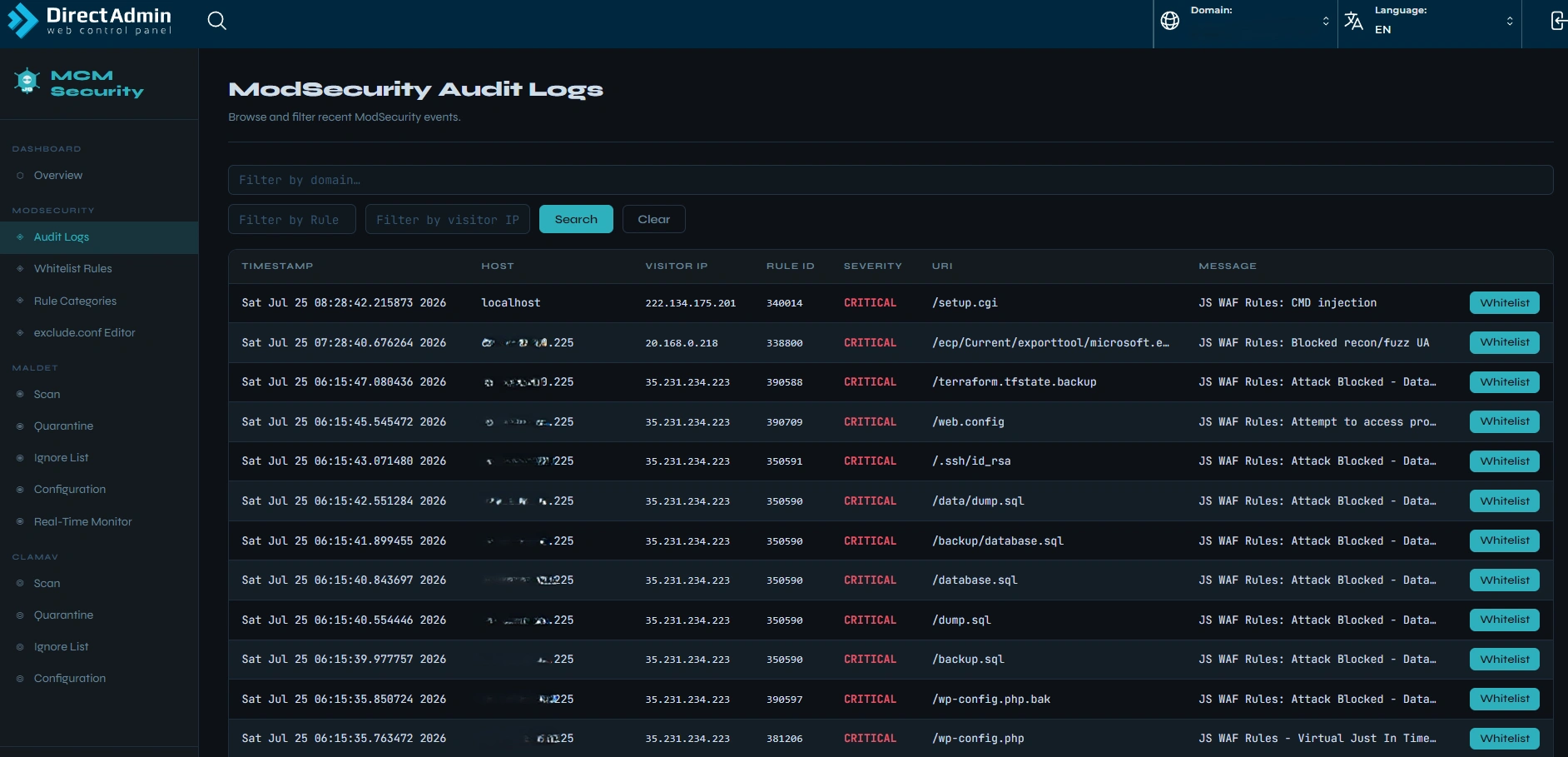
Task: Click message 'JS WAF Rules: CMD injection'
Action: pyautogui.click(x=1288, y=303)
